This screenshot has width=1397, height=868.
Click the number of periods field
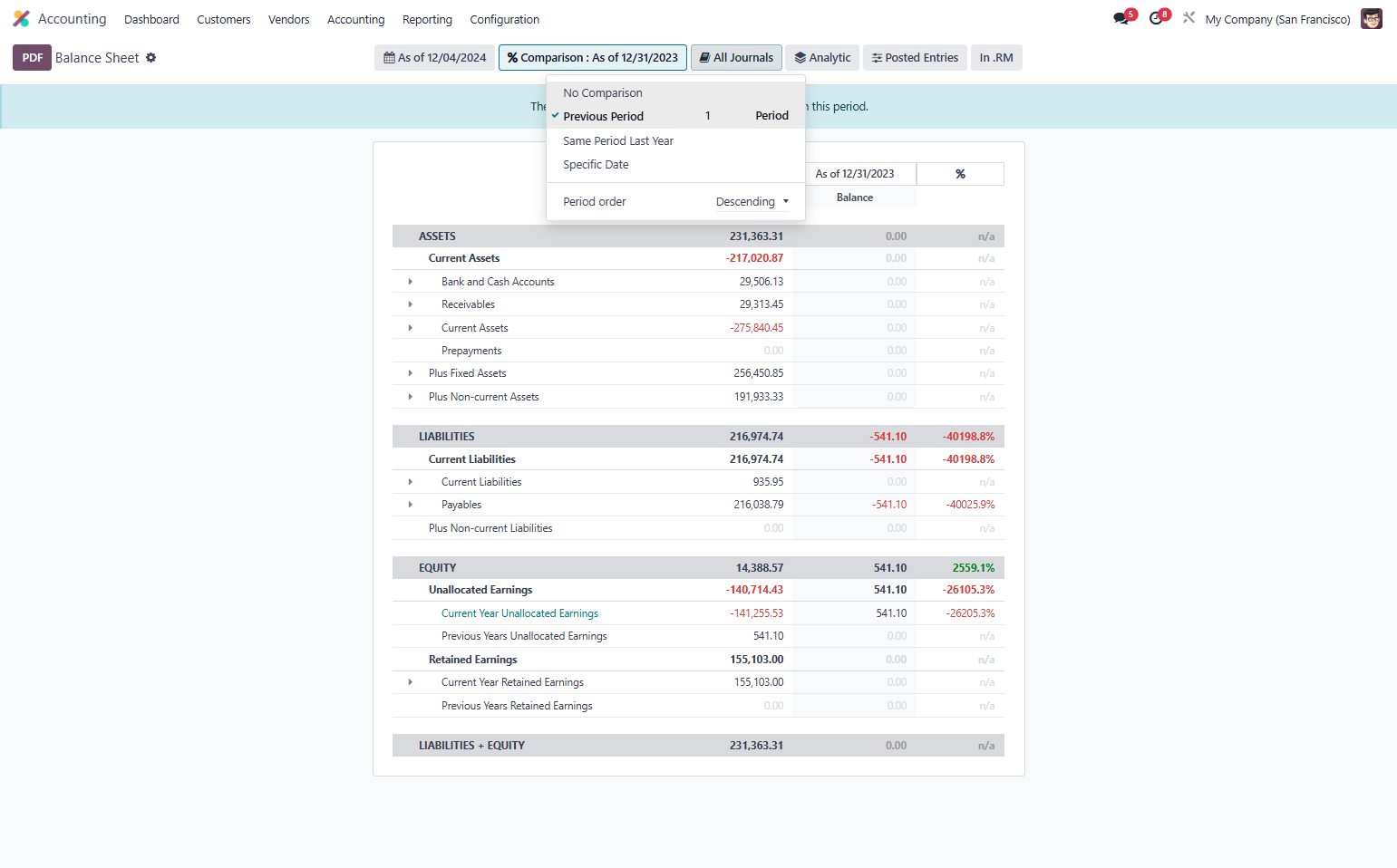pos(708,116)
